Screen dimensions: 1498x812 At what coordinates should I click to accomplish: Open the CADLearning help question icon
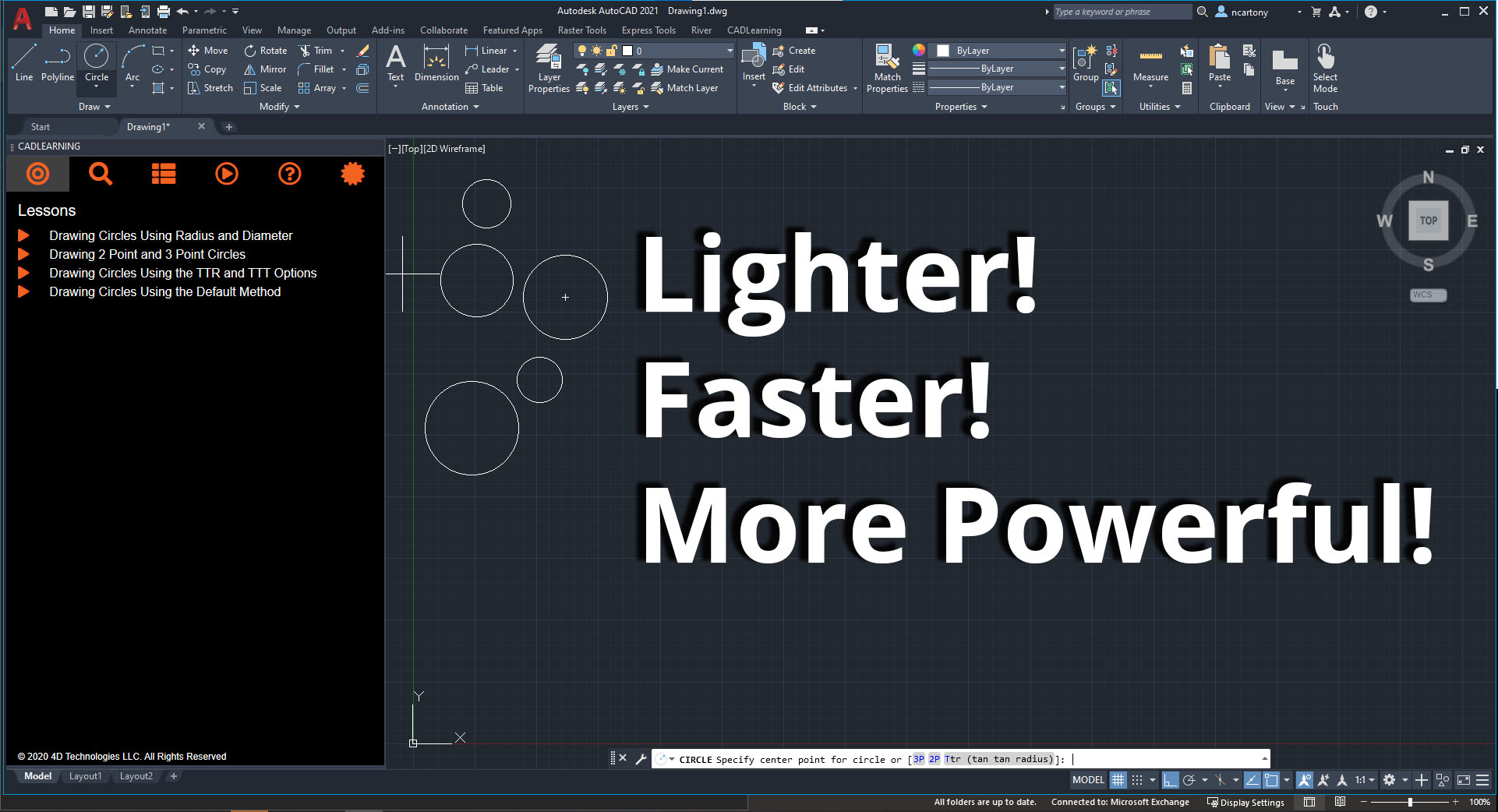(x=290, y=174)
